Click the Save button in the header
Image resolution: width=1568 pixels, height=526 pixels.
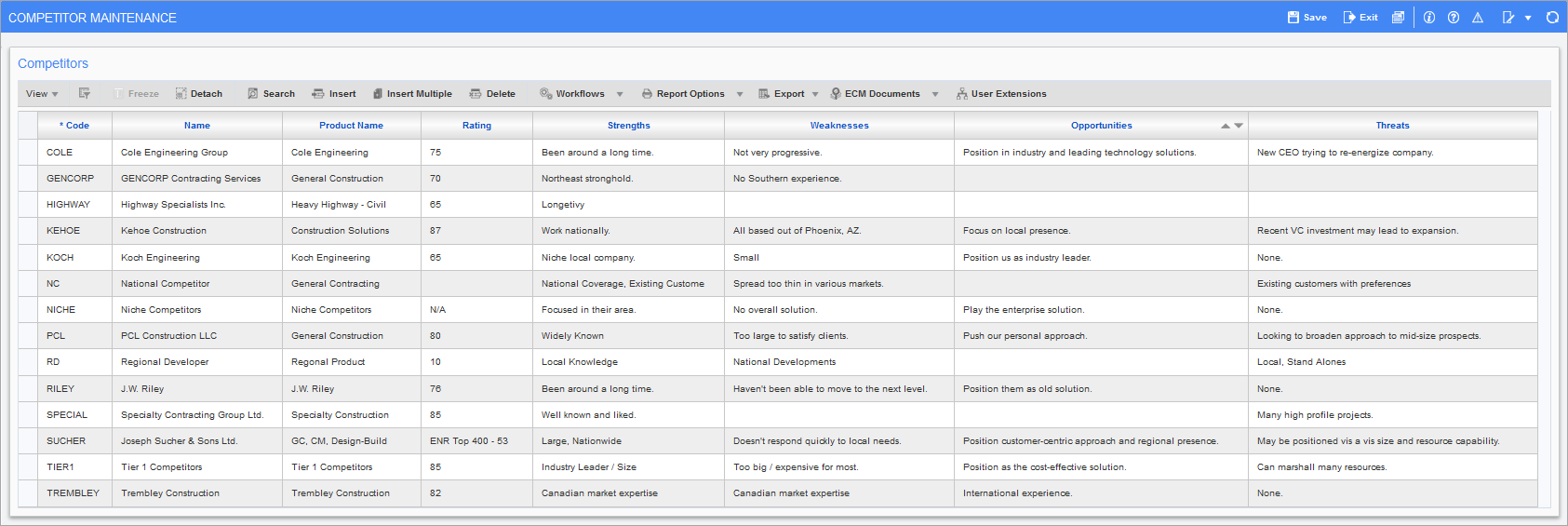click(x=1307, y=18)
